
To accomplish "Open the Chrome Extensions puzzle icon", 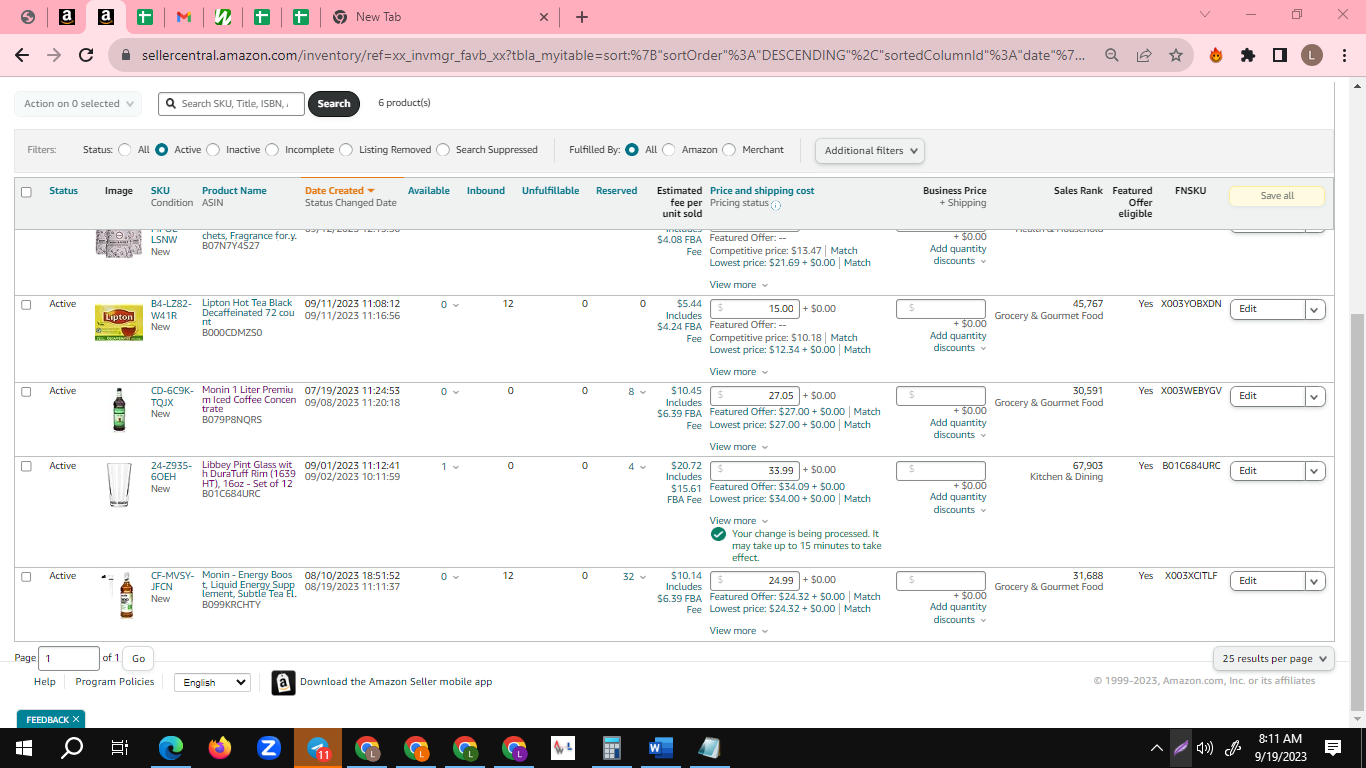I will [x=1248, y=55].
